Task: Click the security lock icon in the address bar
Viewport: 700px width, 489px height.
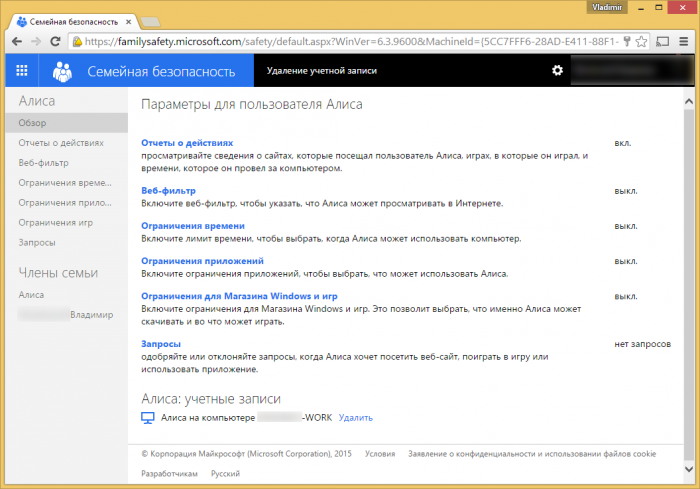Action: [x=77, y=42]
